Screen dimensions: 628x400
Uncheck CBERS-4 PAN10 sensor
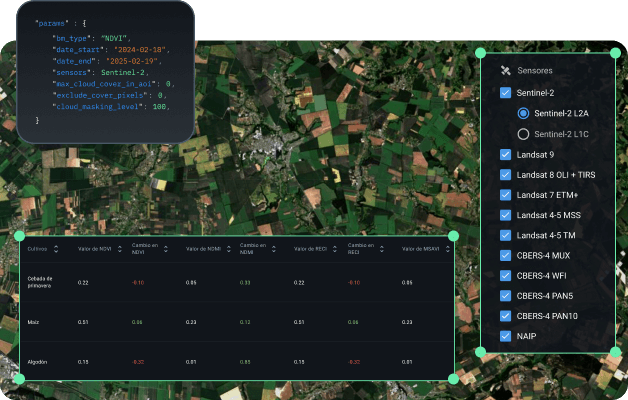[505, 316]
